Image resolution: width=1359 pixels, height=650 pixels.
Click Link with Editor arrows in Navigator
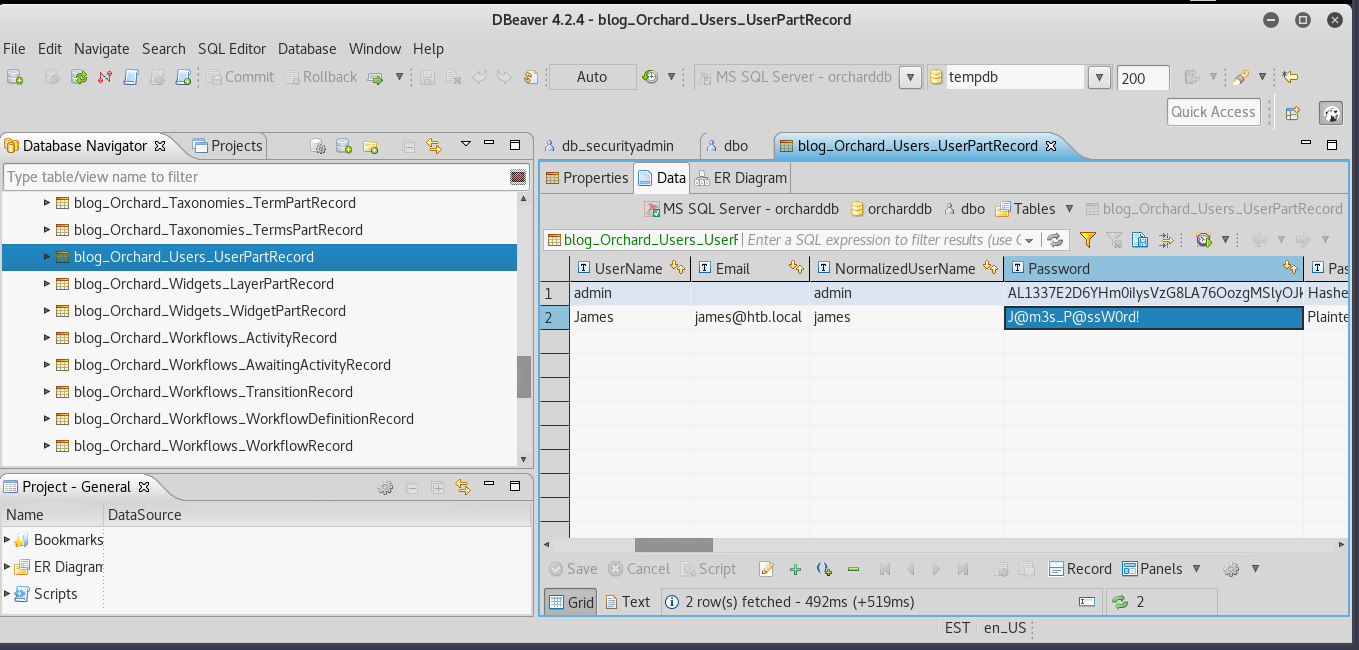[434, 146]
